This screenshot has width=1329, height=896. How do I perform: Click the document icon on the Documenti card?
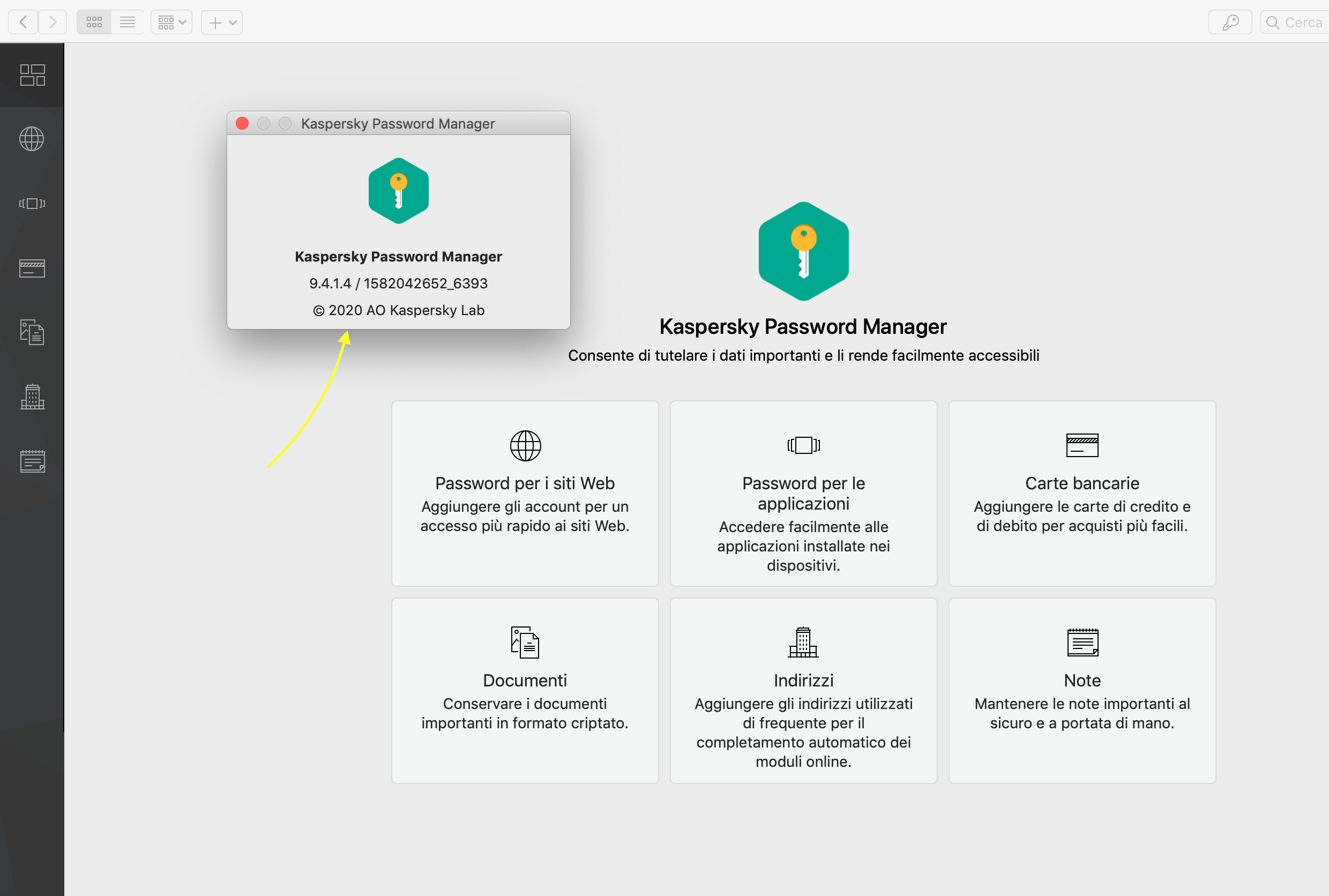525,643
